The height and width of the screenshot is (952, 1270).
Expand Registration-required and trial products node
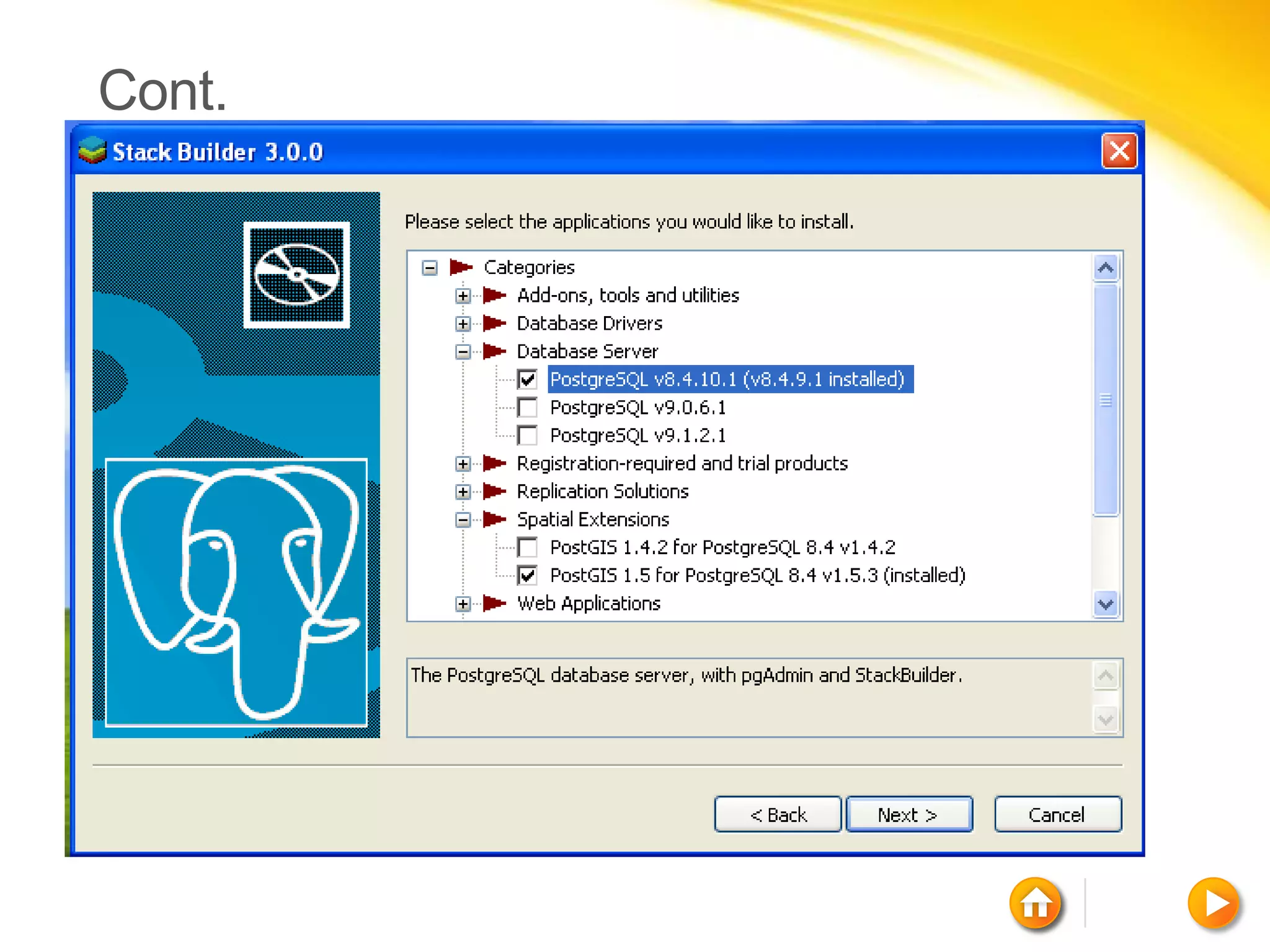coord(463,464)
